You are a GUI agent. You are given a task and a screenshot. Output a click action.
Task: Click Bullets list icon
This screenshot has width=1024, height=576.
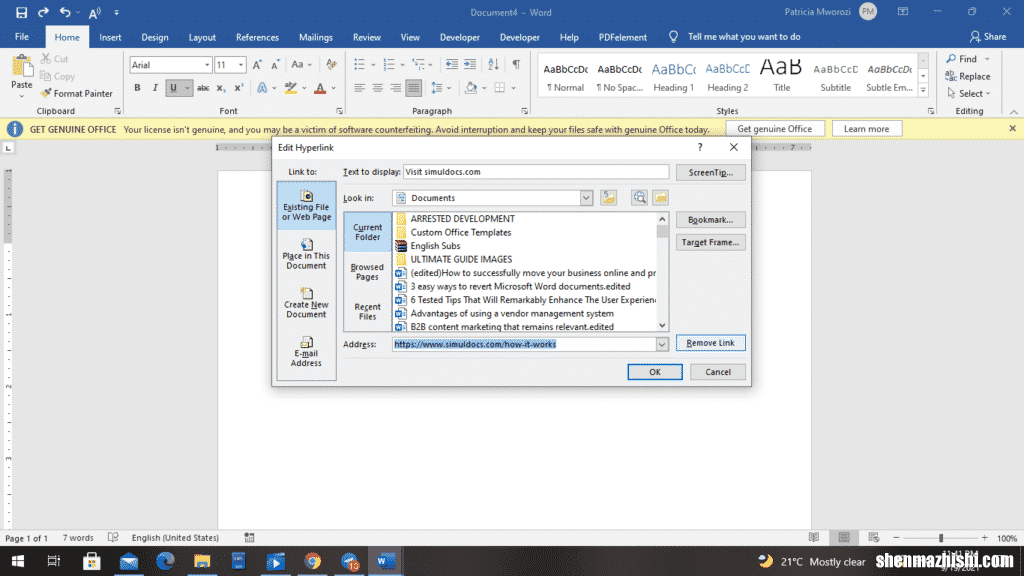pyautogui.click(x=359, y=64)
